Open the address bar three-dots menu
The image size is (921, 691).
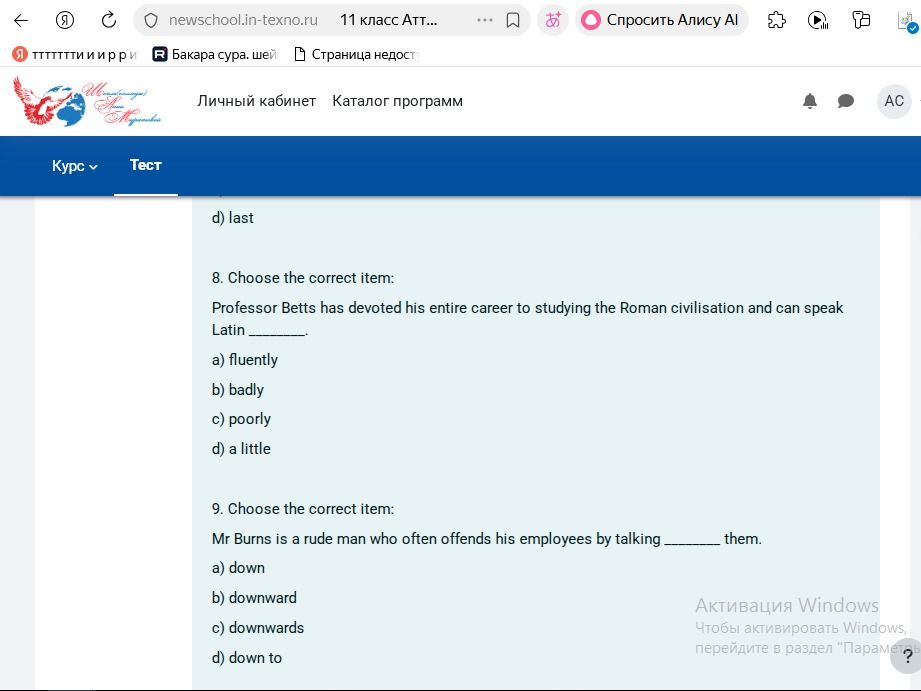click(485, 21)
